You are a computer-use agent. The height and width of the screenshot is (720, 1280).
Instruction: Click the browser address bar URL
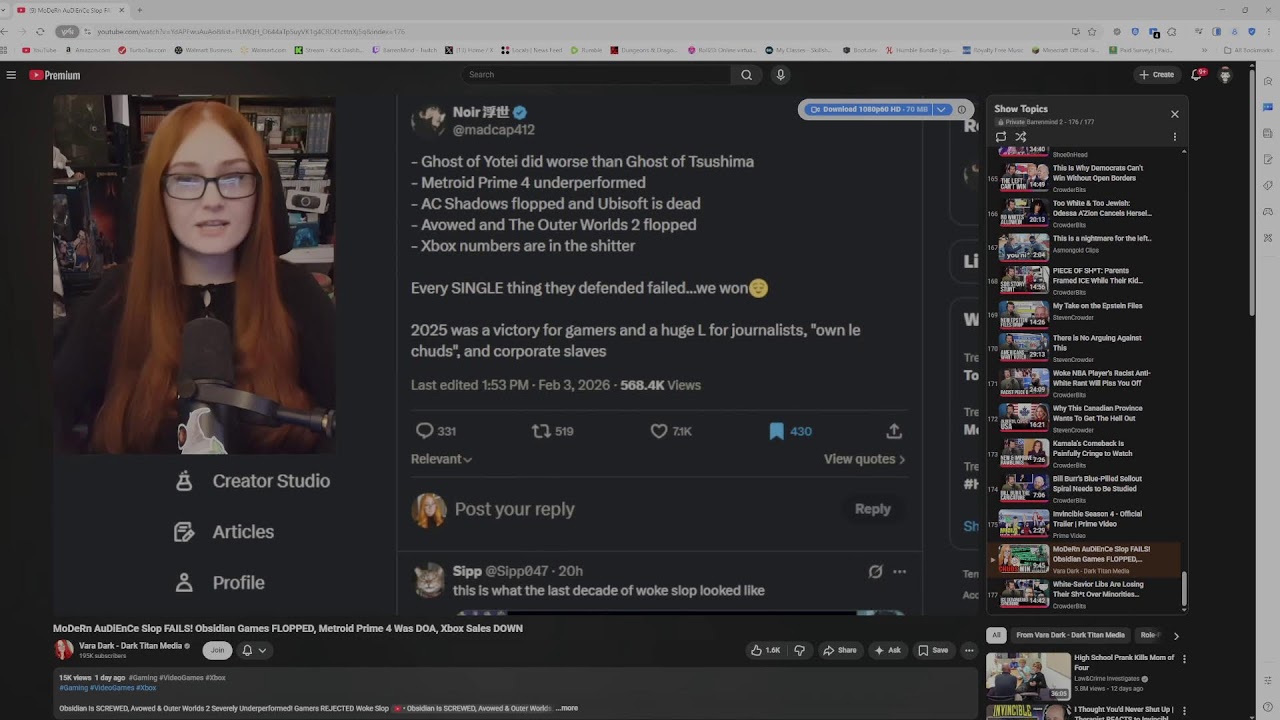(x=250, y=32)
